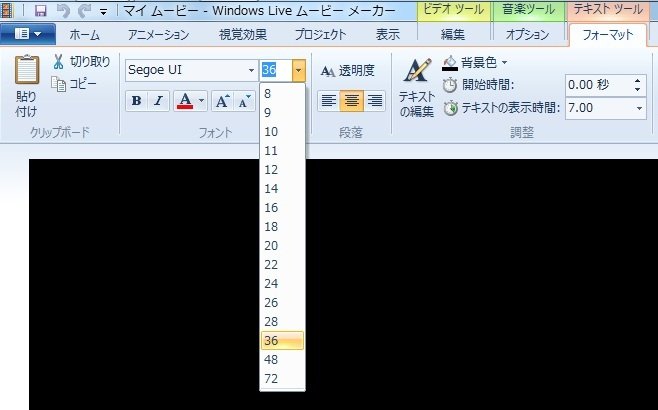Viewport: 658px width, 410px height.
Task: Open the text transparency control
Action: tap(347, 71)
